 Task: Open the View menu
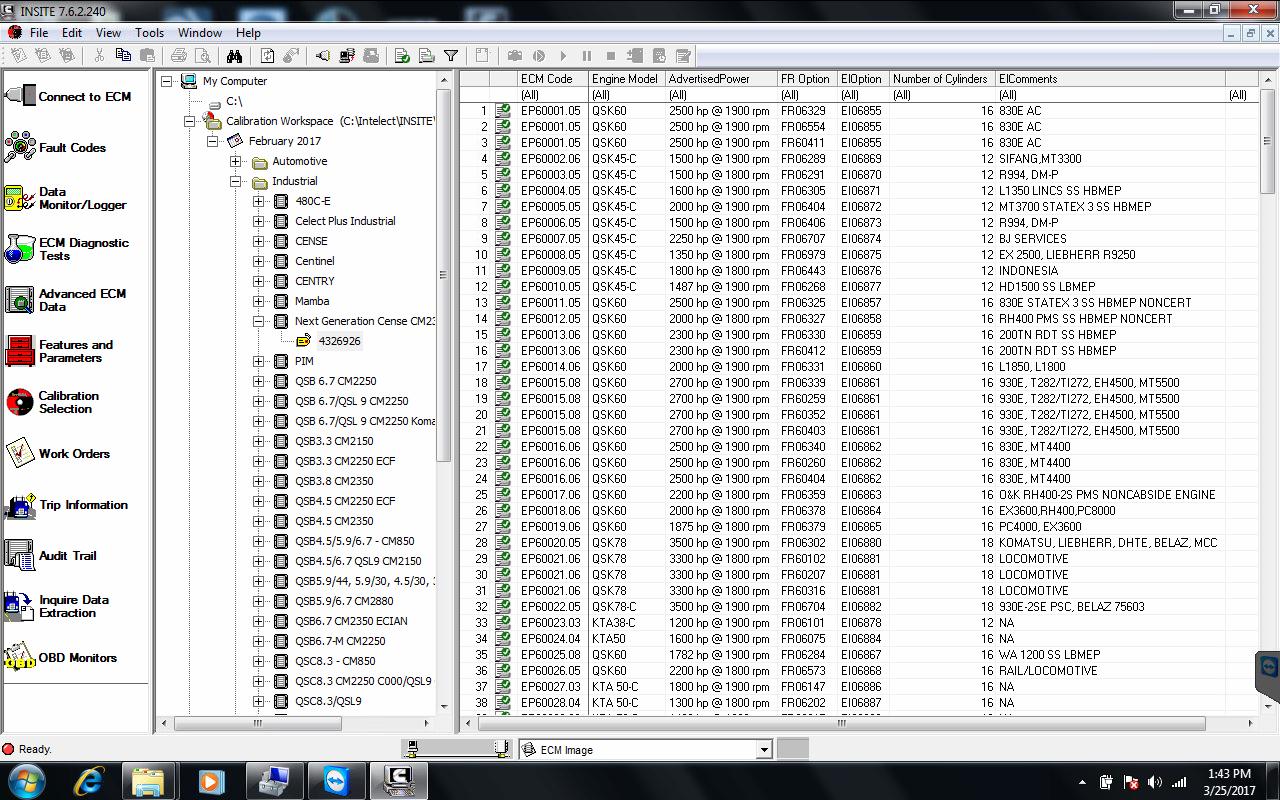coord(109,33)
